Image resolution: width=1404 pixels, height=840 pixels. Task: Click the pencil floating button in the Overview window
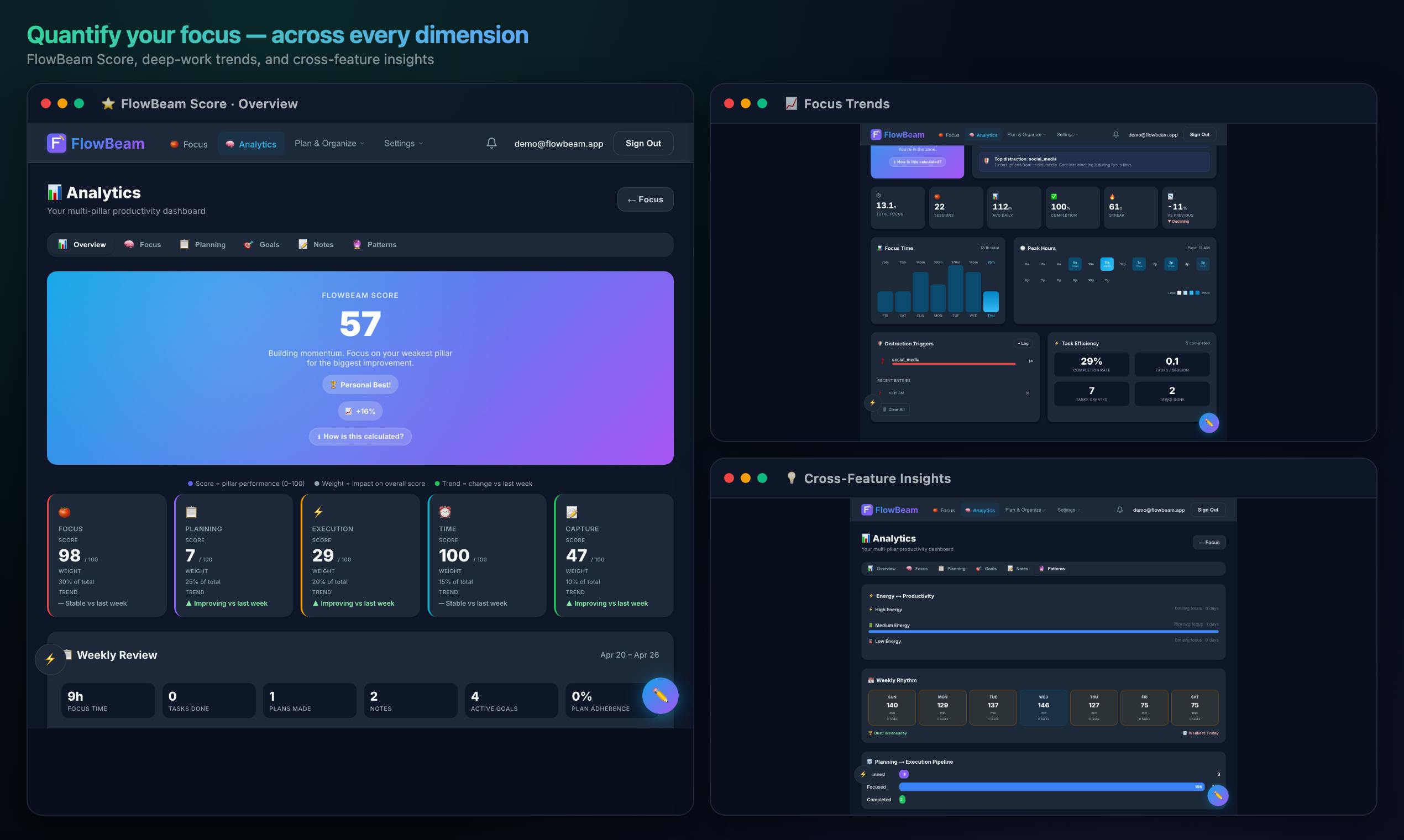[x=660, y=695]
